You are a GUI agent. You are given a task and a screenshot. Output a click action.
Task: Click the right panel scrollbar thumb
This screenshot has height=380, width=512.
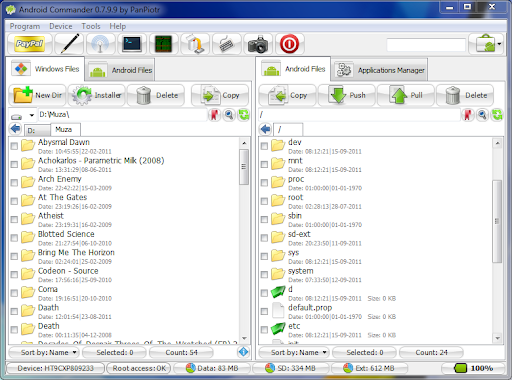point(497,221)
